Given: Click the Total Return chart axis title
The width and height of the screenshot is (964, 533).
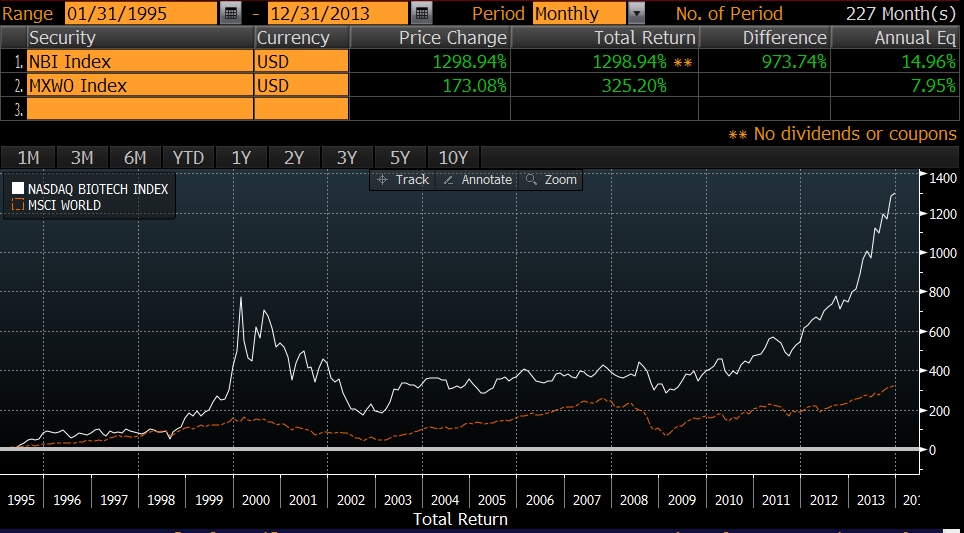Looking at the screenshot, I should (x=460, y=519).
